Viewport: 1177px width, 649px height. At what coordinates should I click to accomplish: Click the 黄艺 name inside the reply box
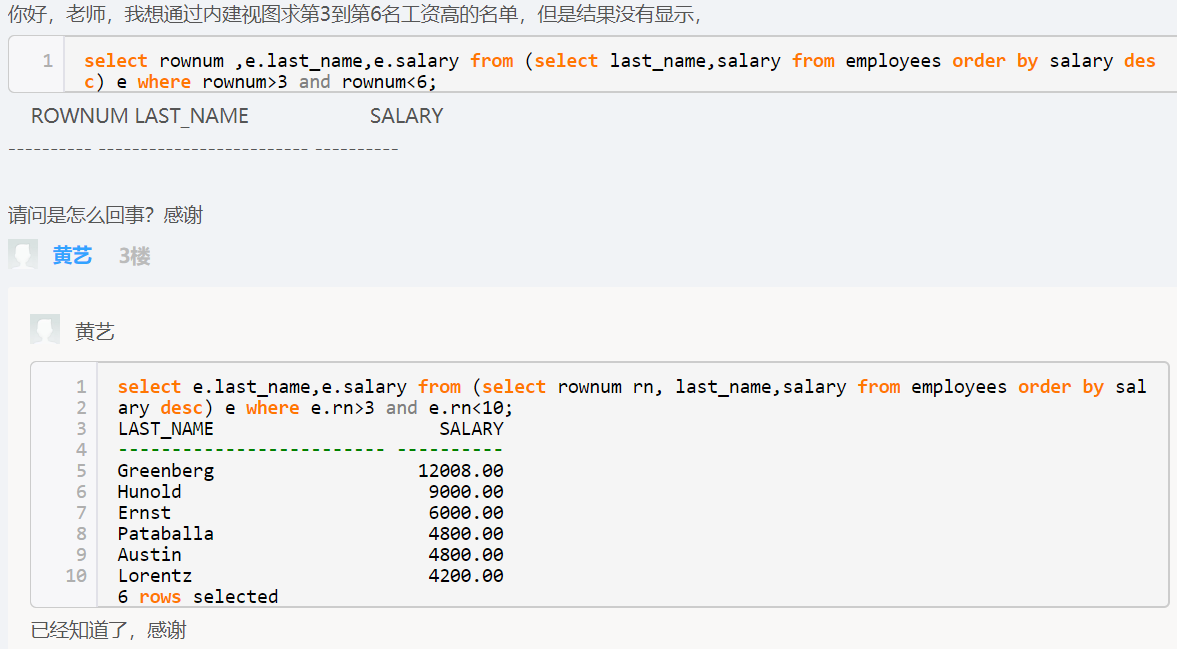pos(95,332)
